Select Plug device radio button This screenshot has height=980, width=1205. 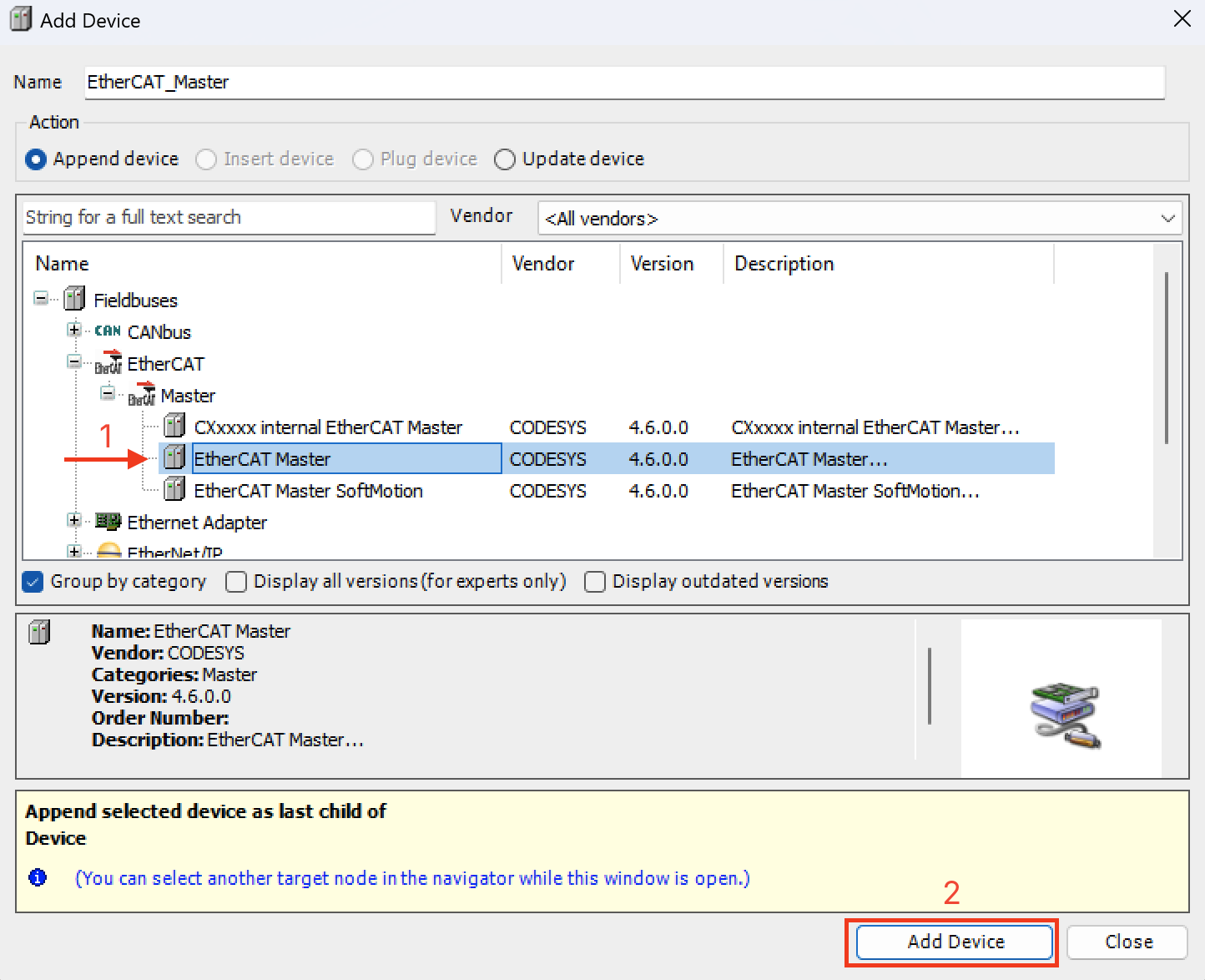[363, 159]
